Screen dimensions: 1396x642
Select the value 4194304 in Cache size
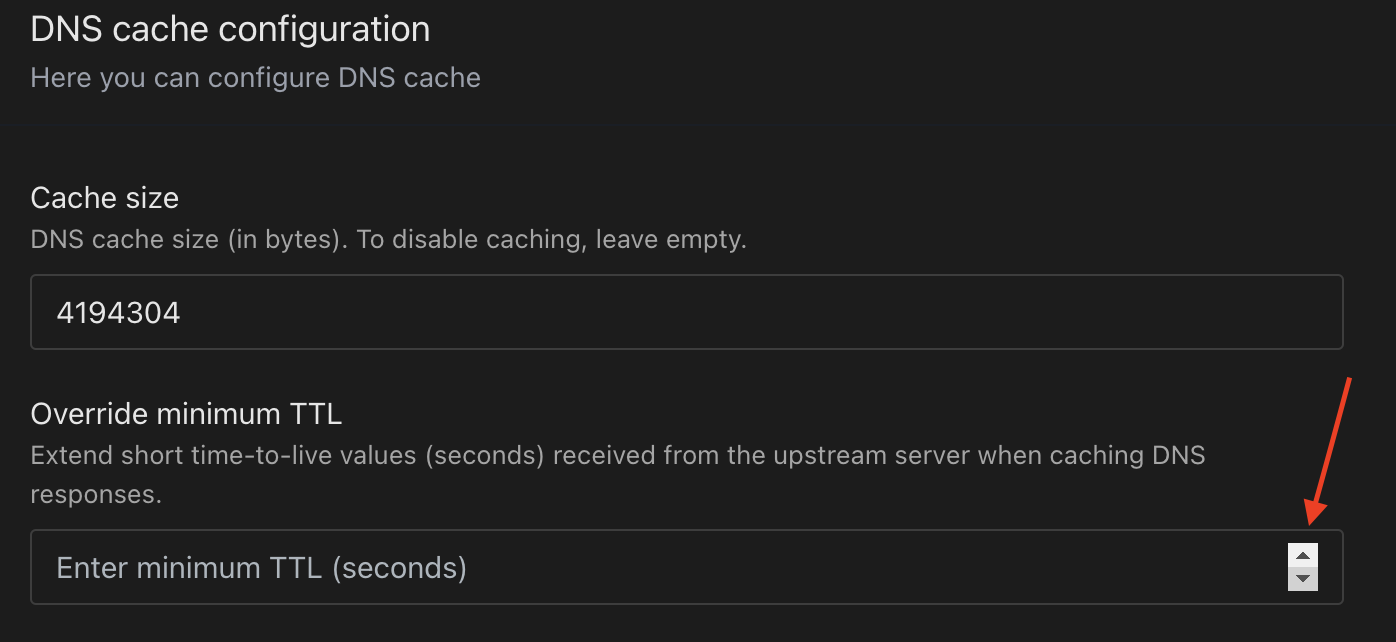[x=118, y=311]
